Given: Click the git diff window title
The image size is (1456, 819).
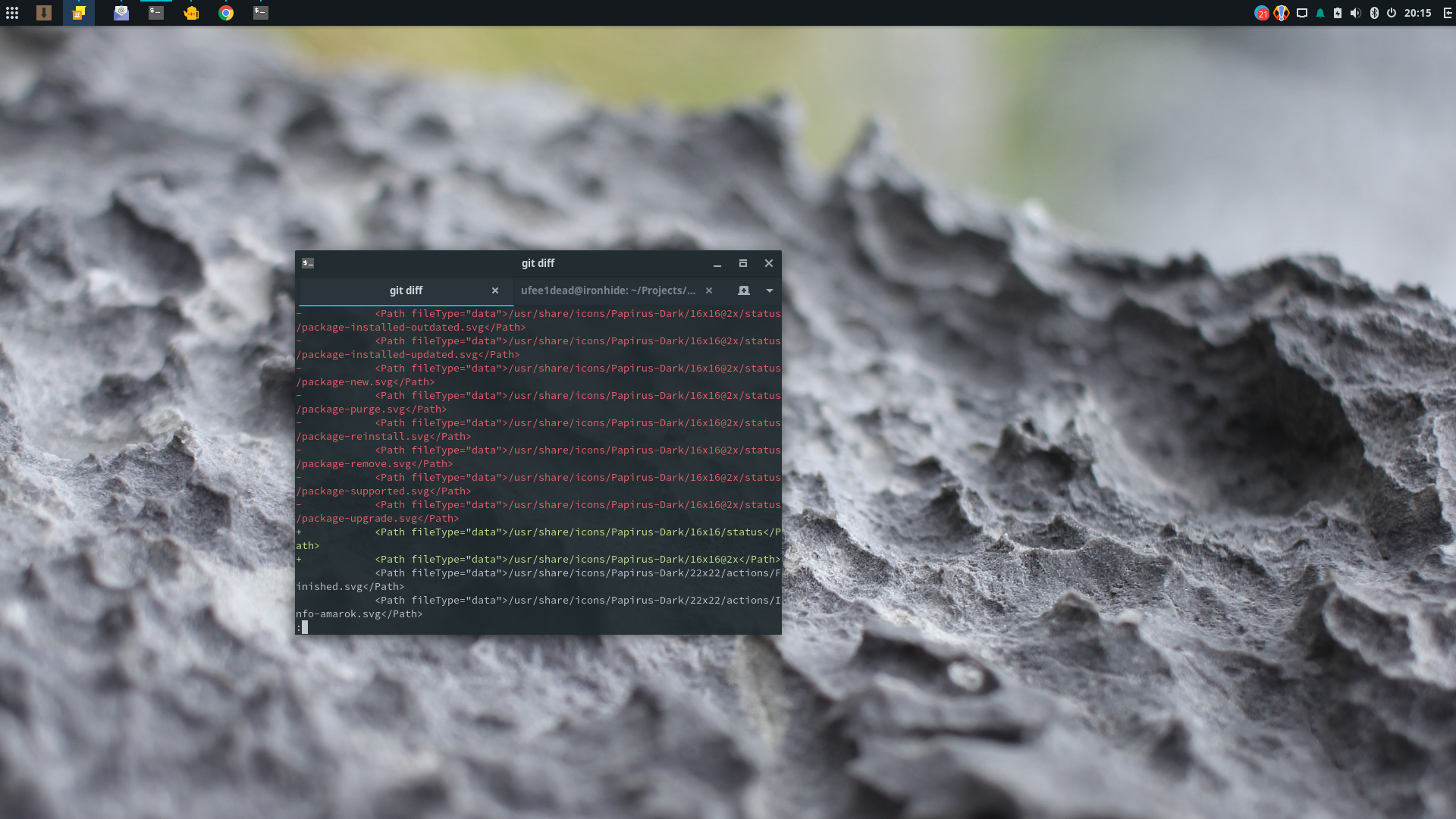Looking at the screenshot, I should tap(538, 263).
